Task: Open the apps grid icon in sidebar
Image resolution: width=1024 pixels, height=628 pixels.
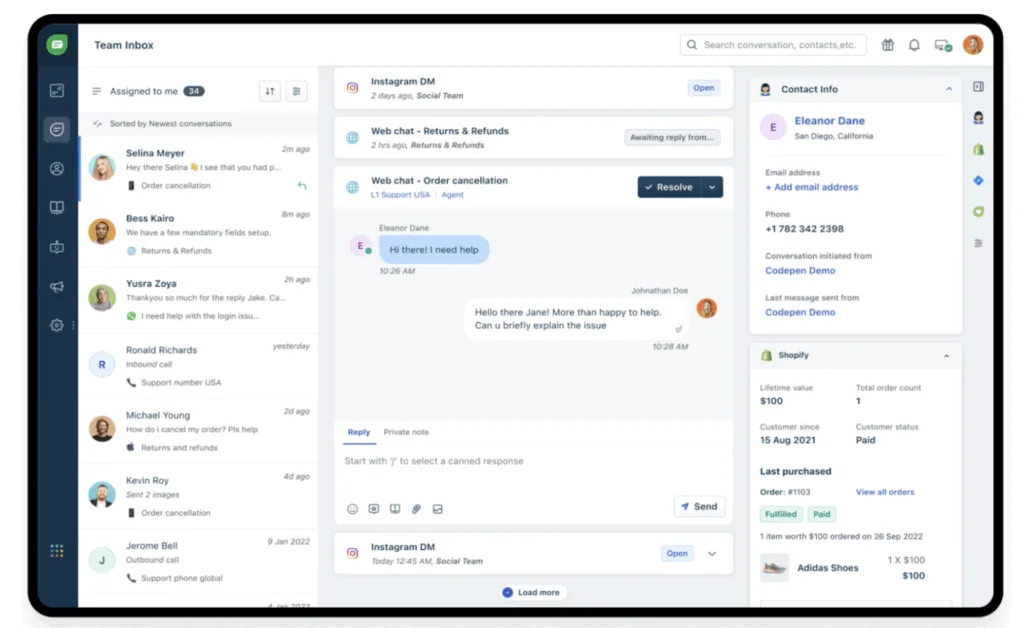Action: [57, 551]
